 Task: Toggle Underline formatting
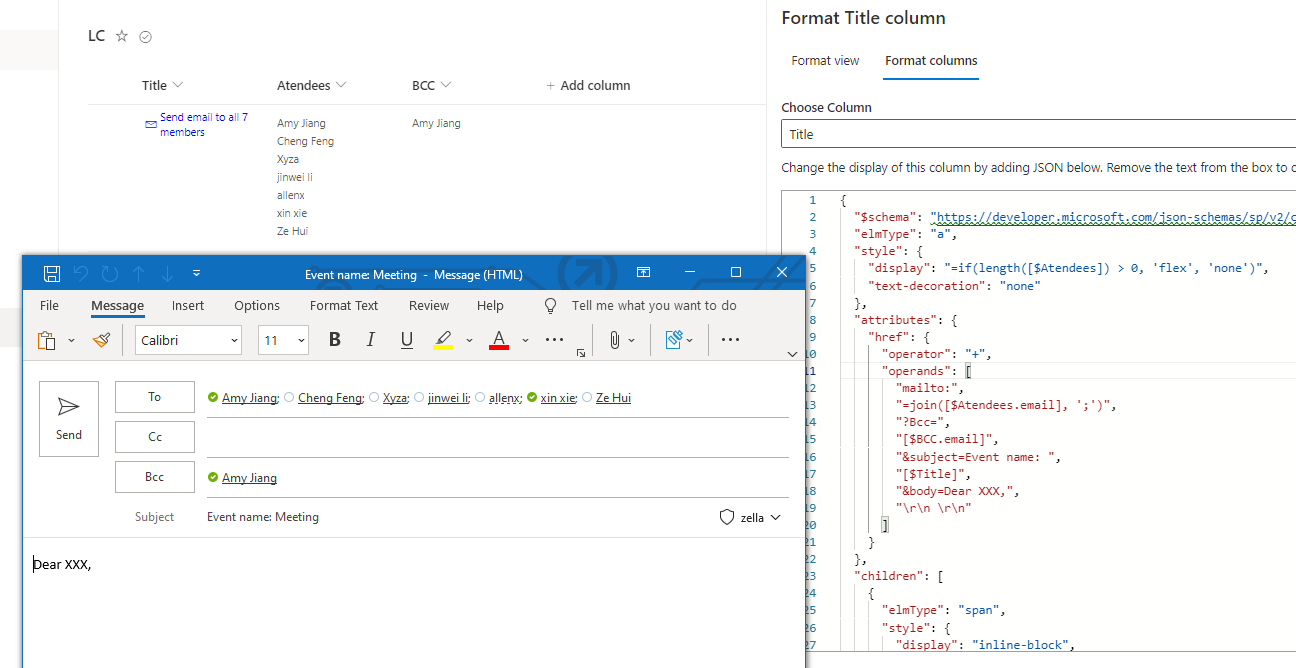point(406,340)
